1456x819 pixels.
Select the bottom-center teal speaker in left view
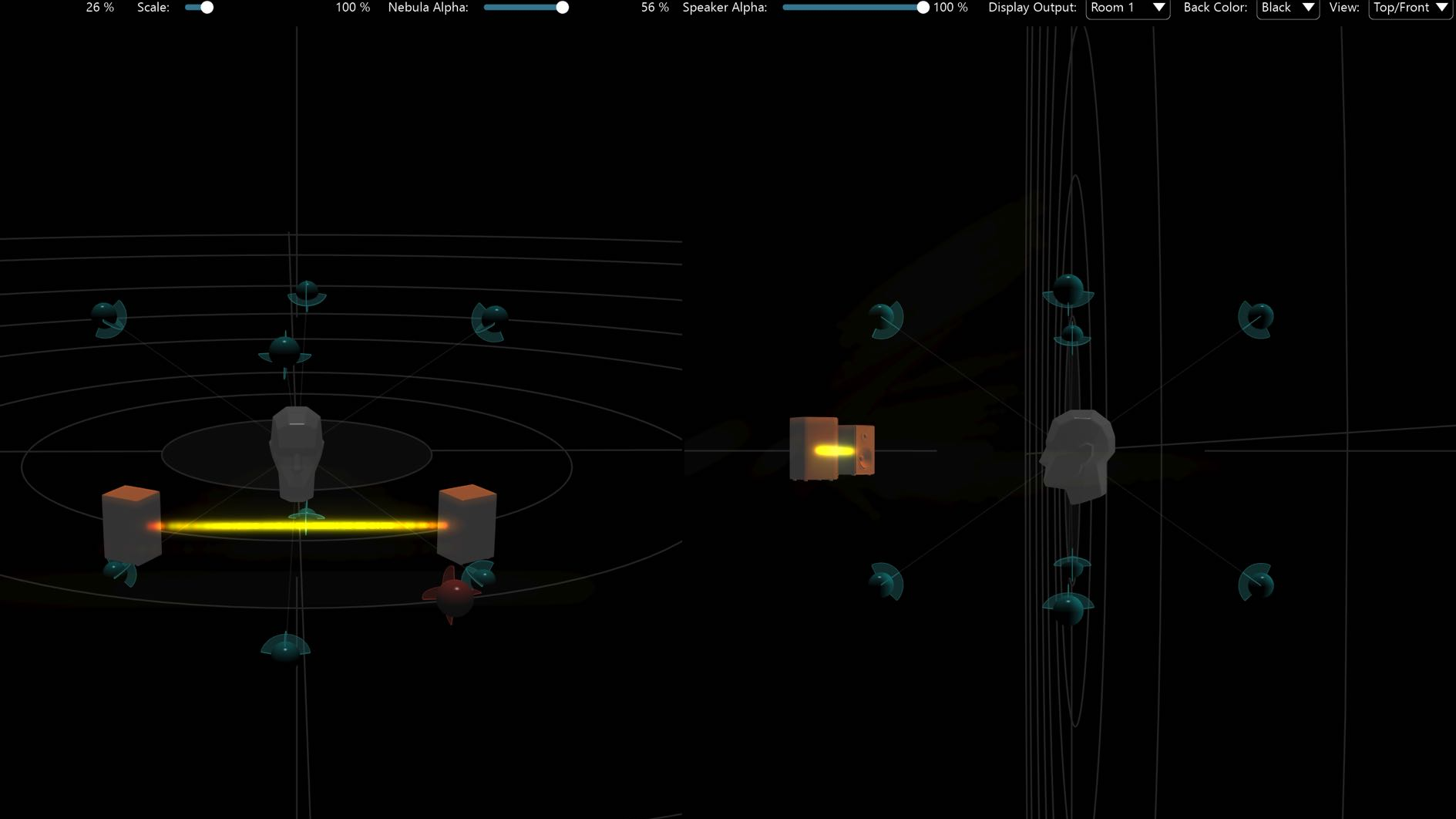coord(285,648)
